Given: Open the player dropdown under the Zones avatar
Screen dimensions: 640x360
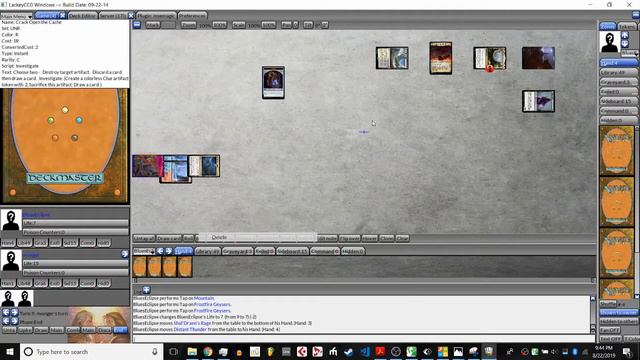Looking at the screenshot, I should (630, 53).
